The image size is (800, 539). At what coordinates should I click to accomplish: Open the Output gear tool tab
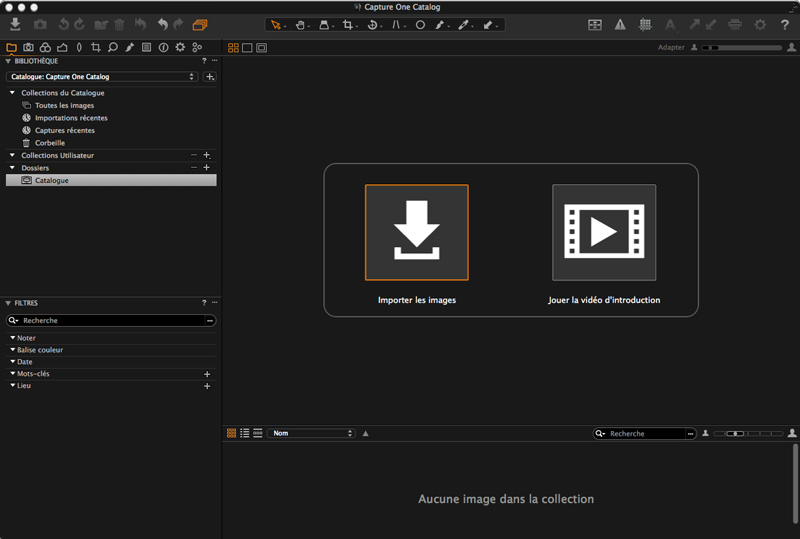[180, 47]
